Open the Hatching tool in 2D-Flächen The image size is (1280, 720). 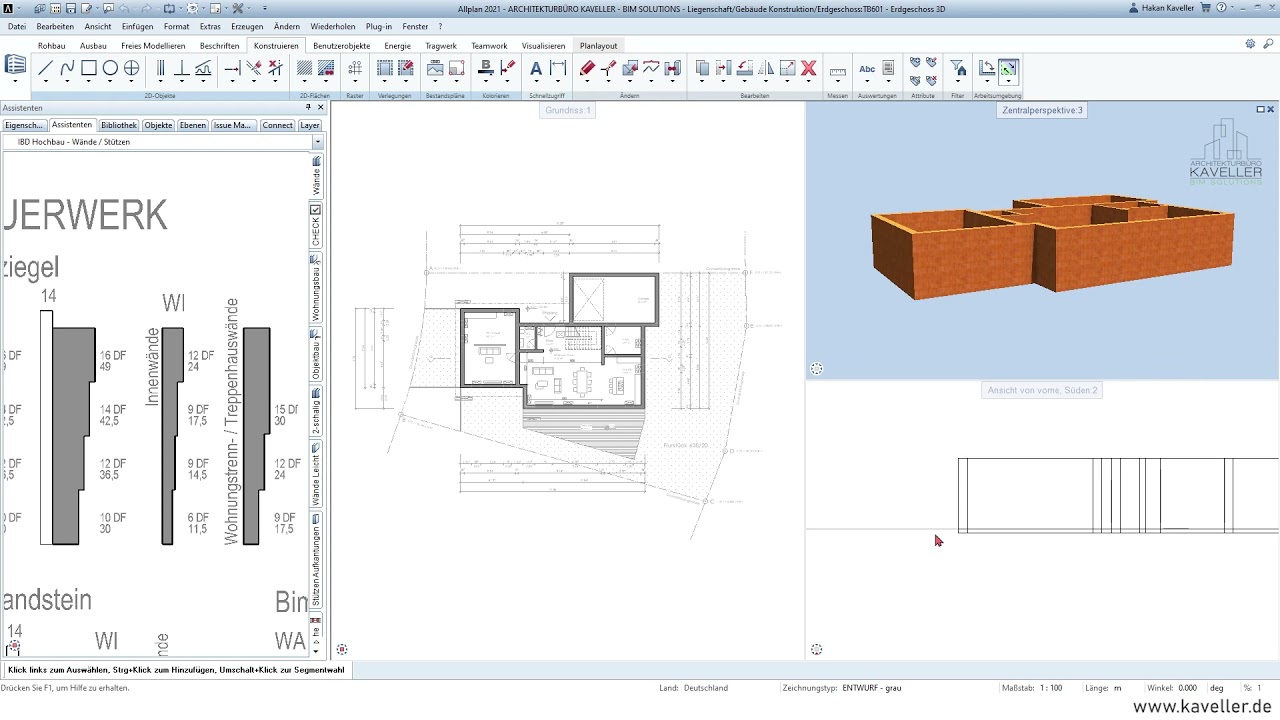coord(305,68)
